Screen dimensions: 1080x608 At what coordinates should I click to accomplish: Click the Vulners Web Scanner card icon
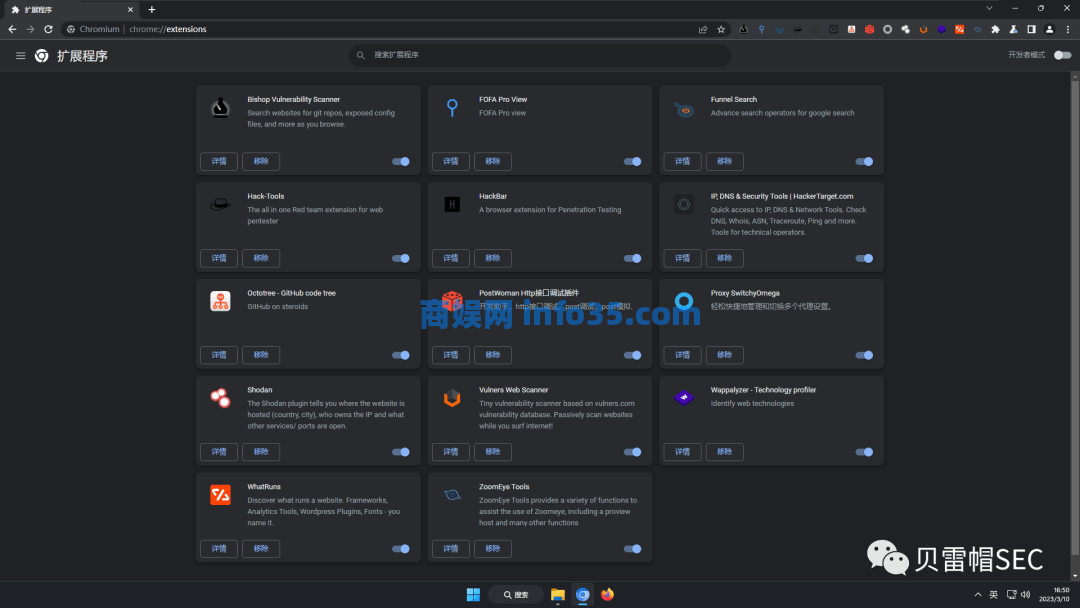pos(452,398)
